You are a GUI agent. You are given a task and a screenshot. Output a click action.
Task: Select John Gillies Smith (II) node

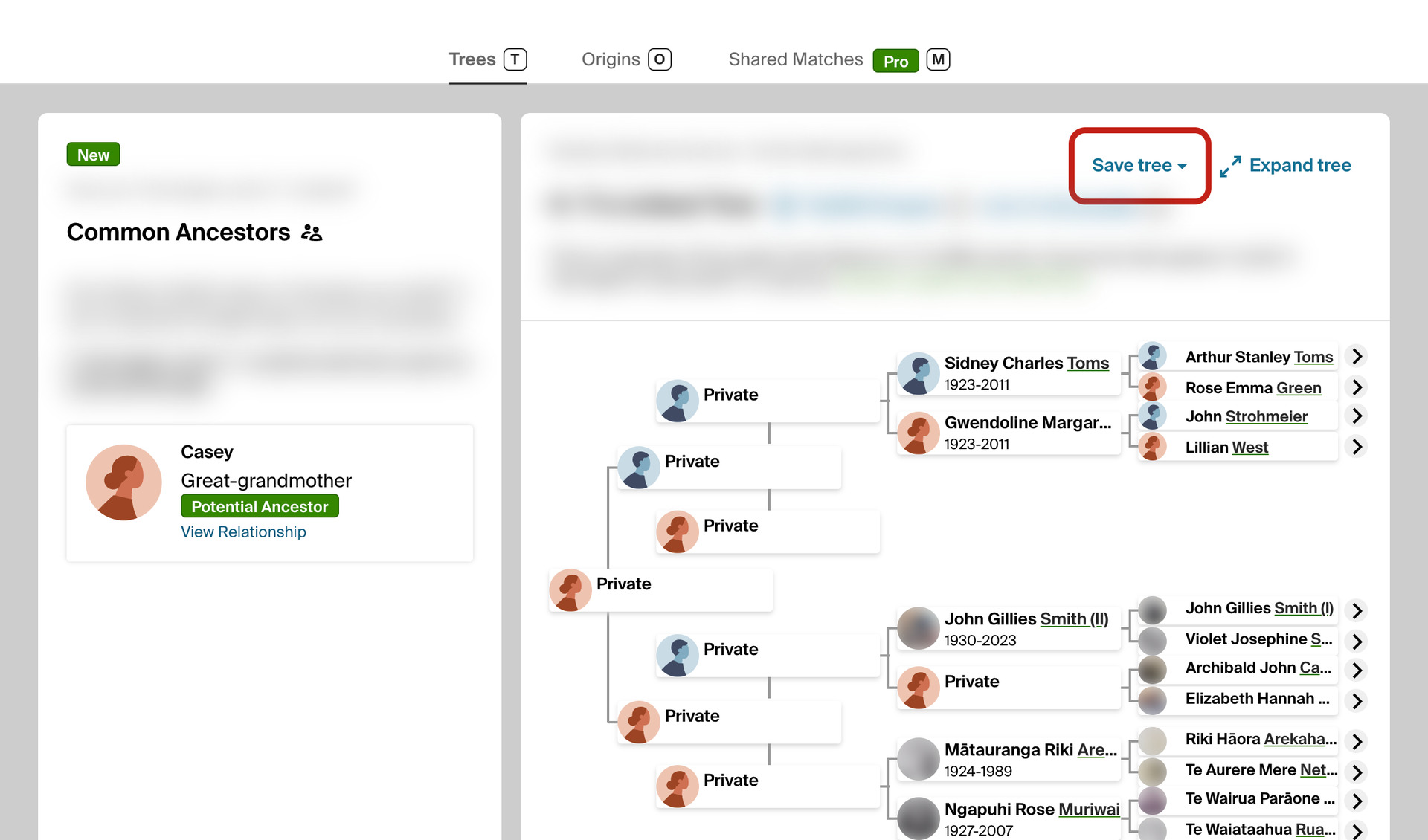point(1008,629)
